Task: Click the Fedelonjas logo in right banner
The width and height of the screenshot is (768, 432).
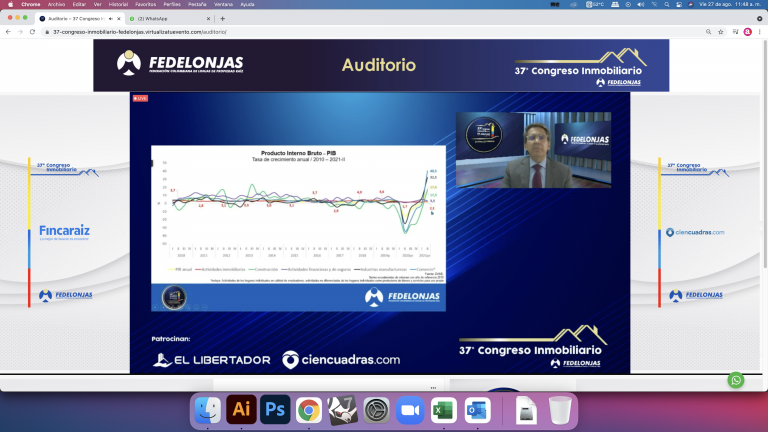Action: pyautogui.click(x=696, y=295)
